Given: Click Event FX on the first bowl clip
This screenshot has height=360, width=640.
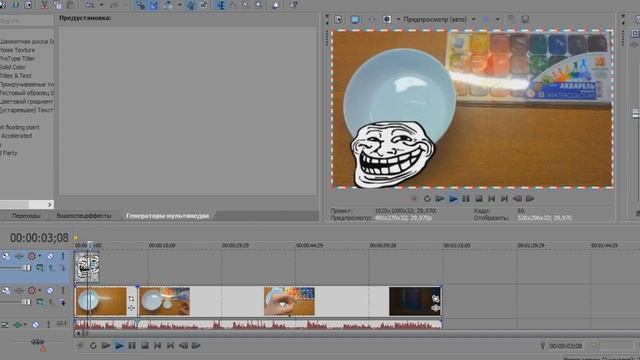Looking at the screenshot, I should click(131, 307).
